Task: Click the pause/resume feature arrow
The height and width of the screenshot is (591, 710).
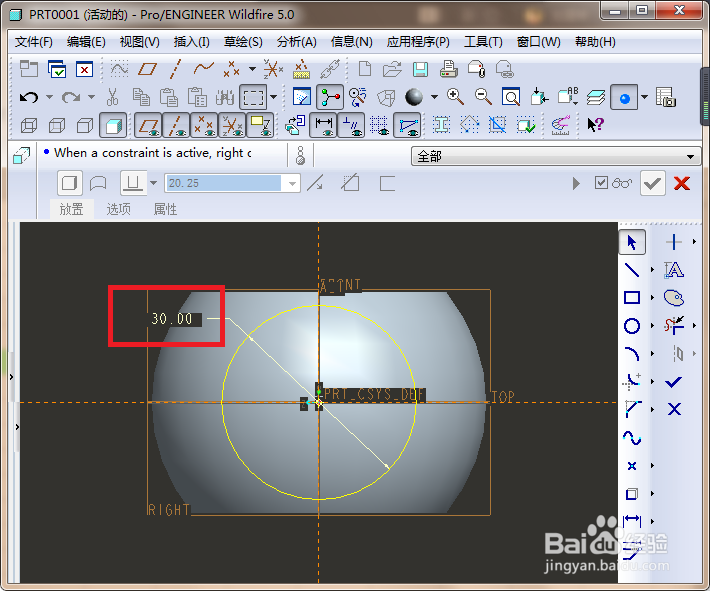Action: (576, 183)
